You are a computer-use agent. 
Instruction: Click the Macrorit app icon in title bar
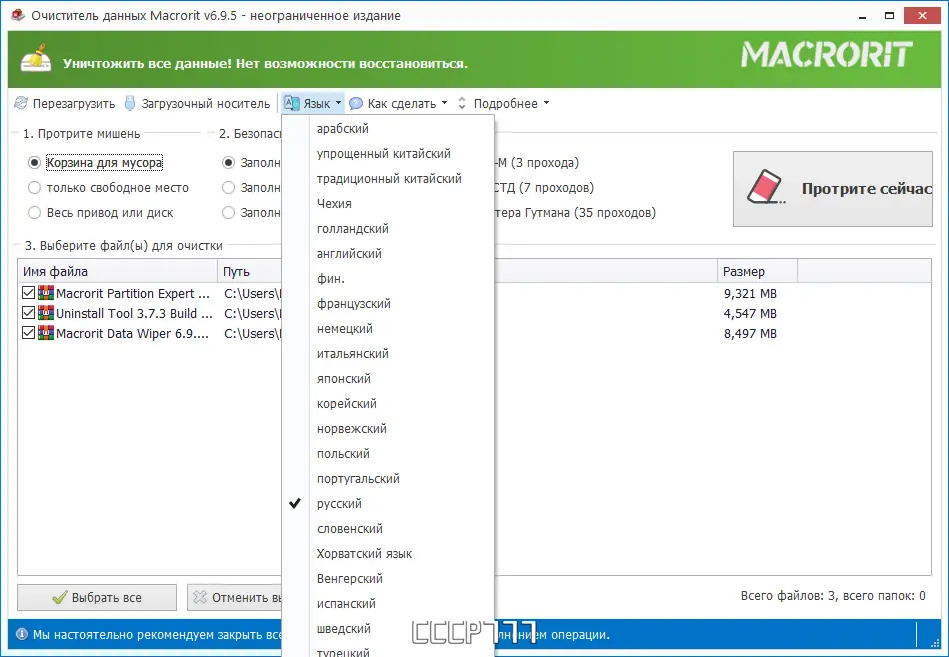tap(18, 15)
